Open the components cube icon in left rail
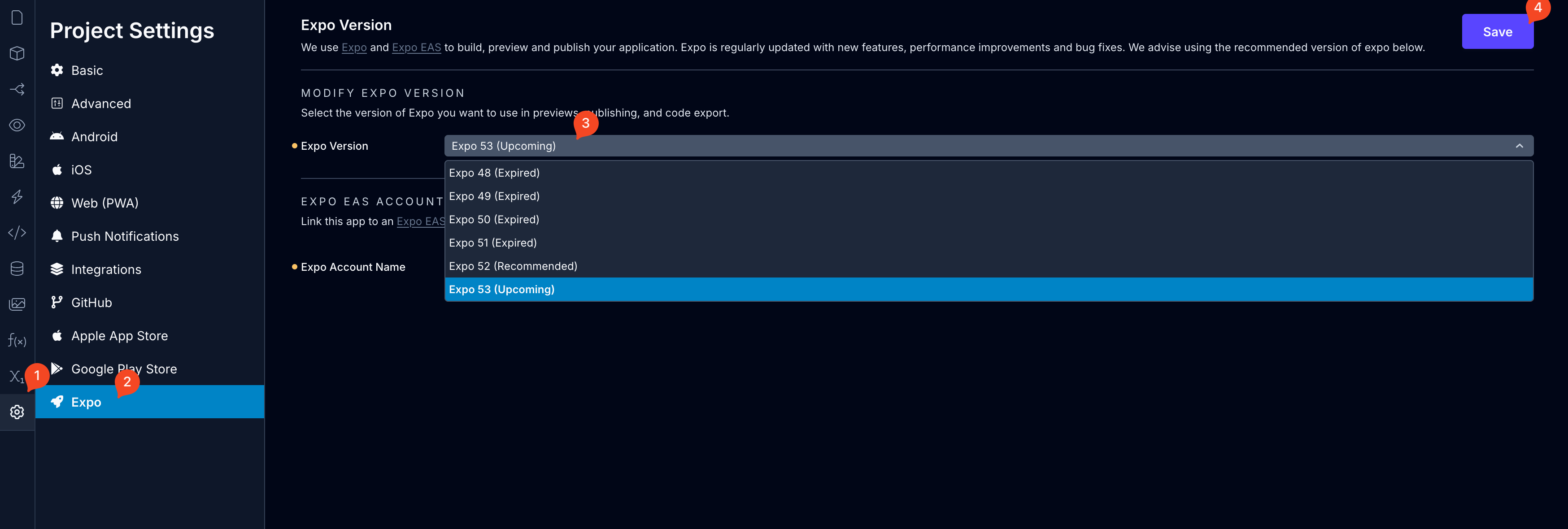 (17, 53)
